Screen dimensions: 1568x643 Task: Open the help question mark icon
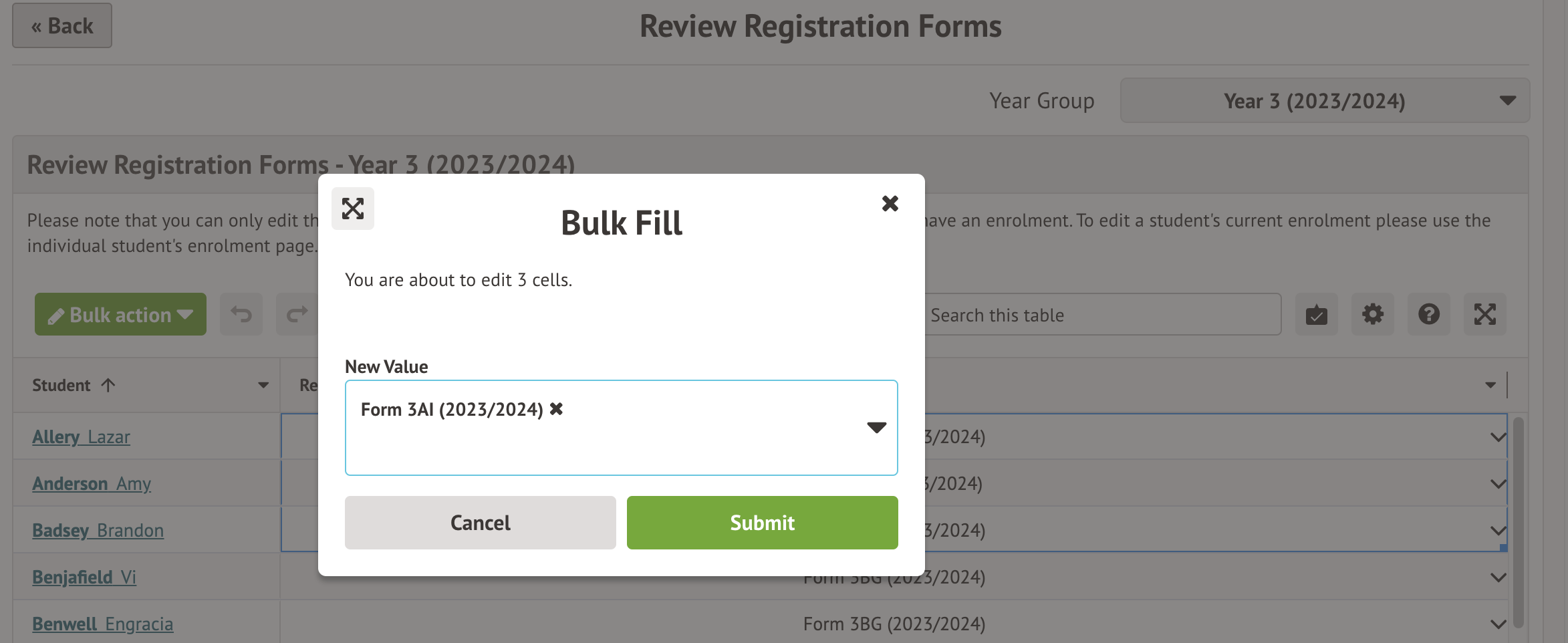[x=1428, y=314]
